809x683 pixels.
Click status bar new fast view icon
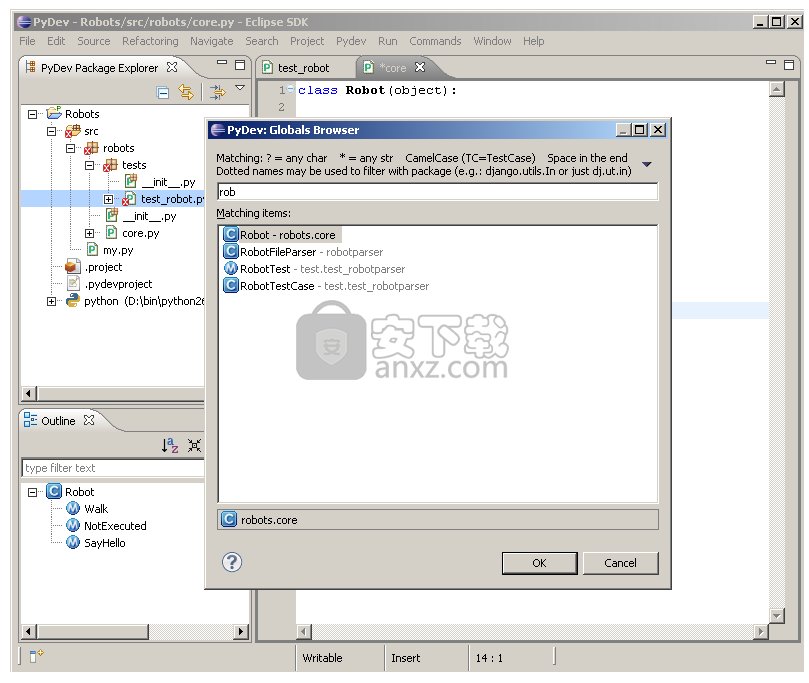tap(36, 655)
